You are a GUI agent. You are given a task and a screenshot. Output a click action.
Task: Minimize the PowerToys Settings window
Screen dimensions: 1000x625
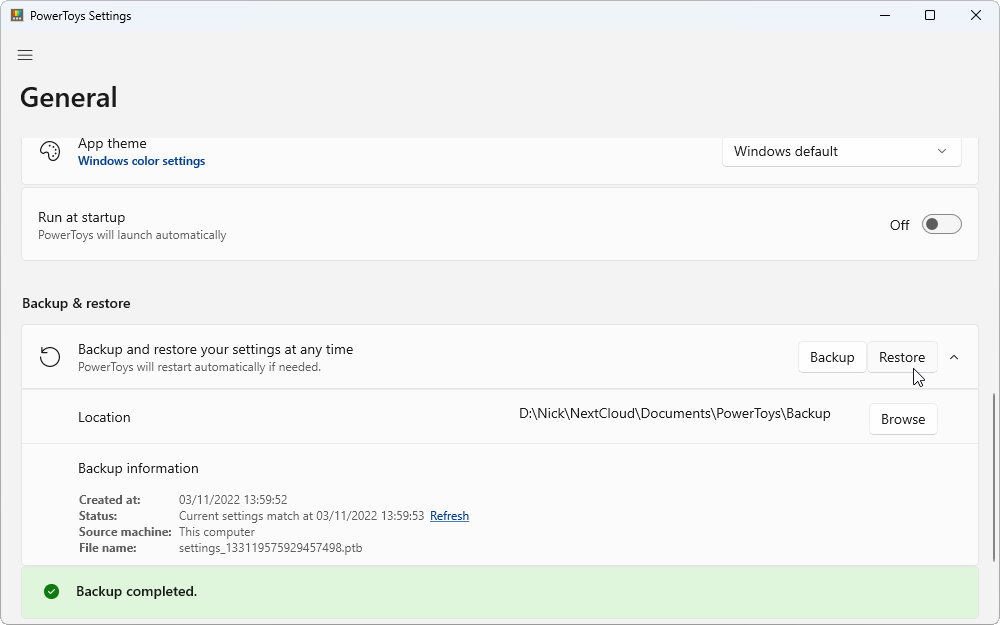pyautogui.click(x=884, y=16)
